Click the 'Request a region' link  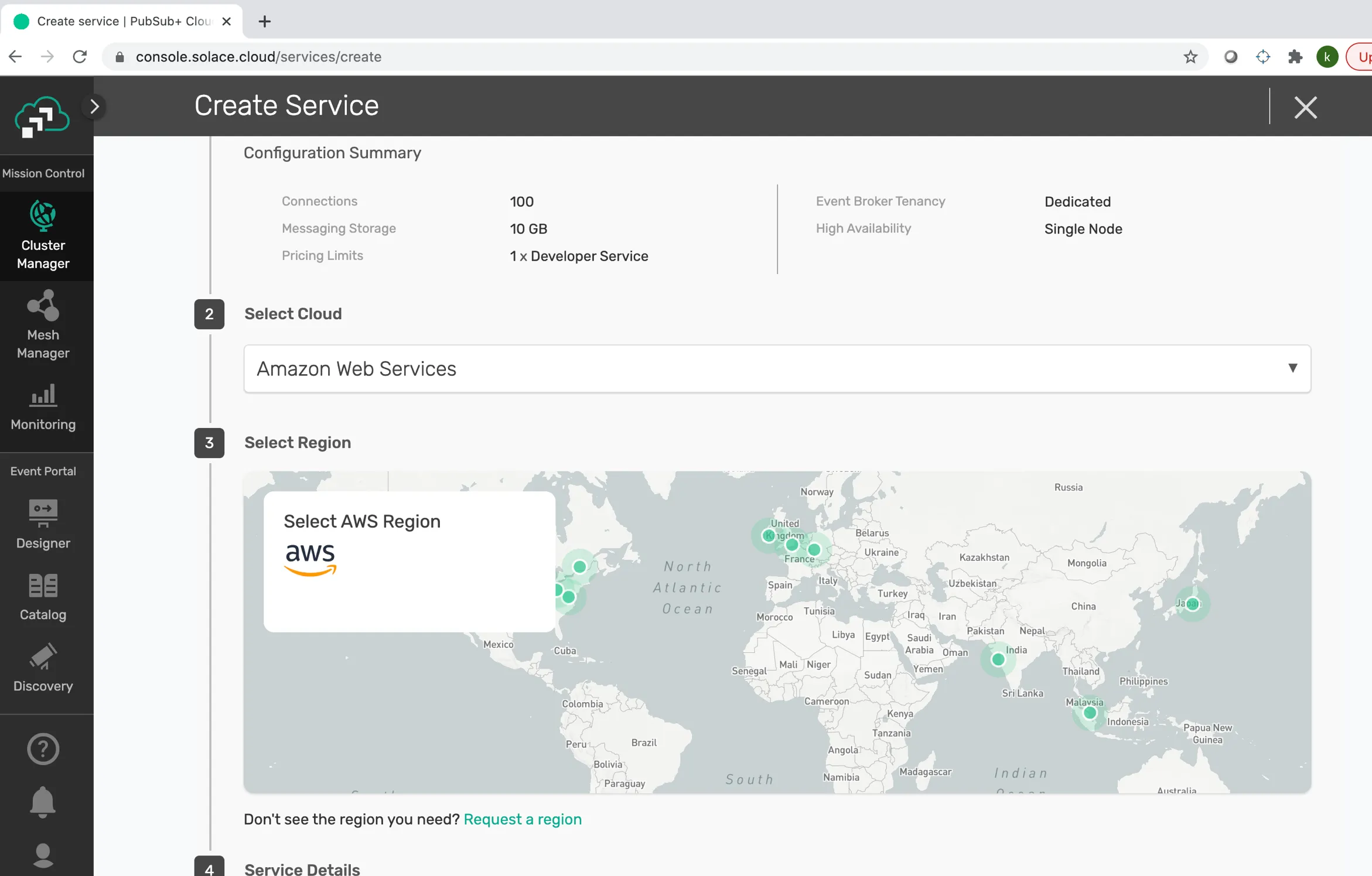tap(523, 819)
